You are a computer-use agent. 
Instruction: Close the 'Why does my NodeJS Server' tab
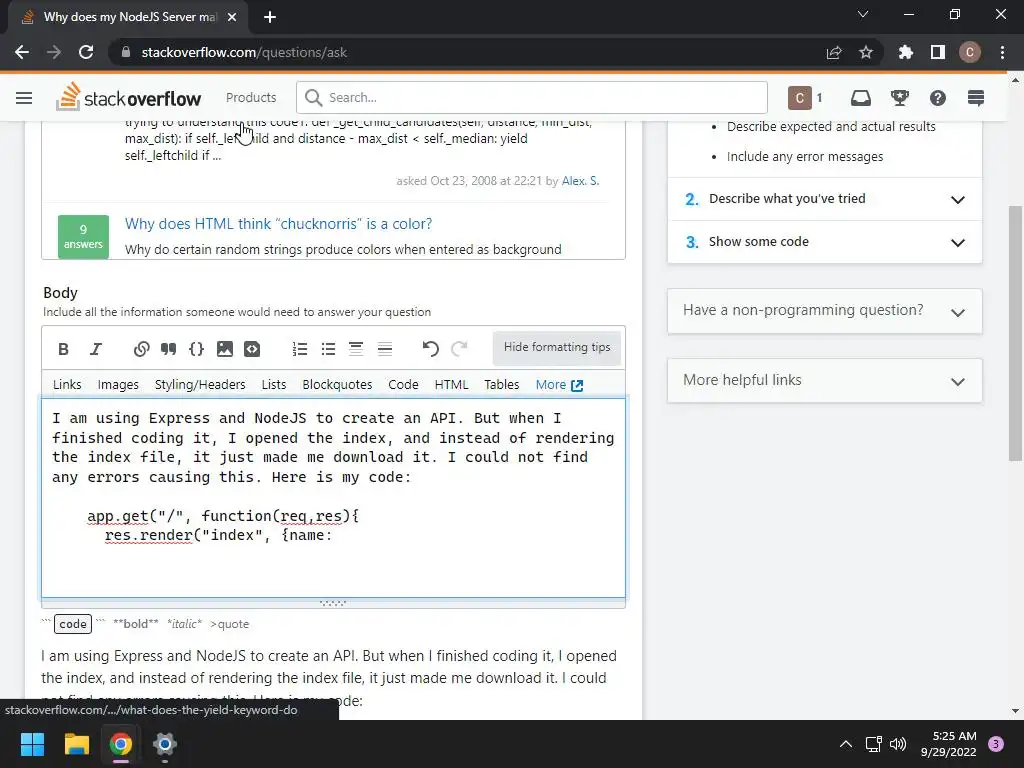click(x=232, y=17)
